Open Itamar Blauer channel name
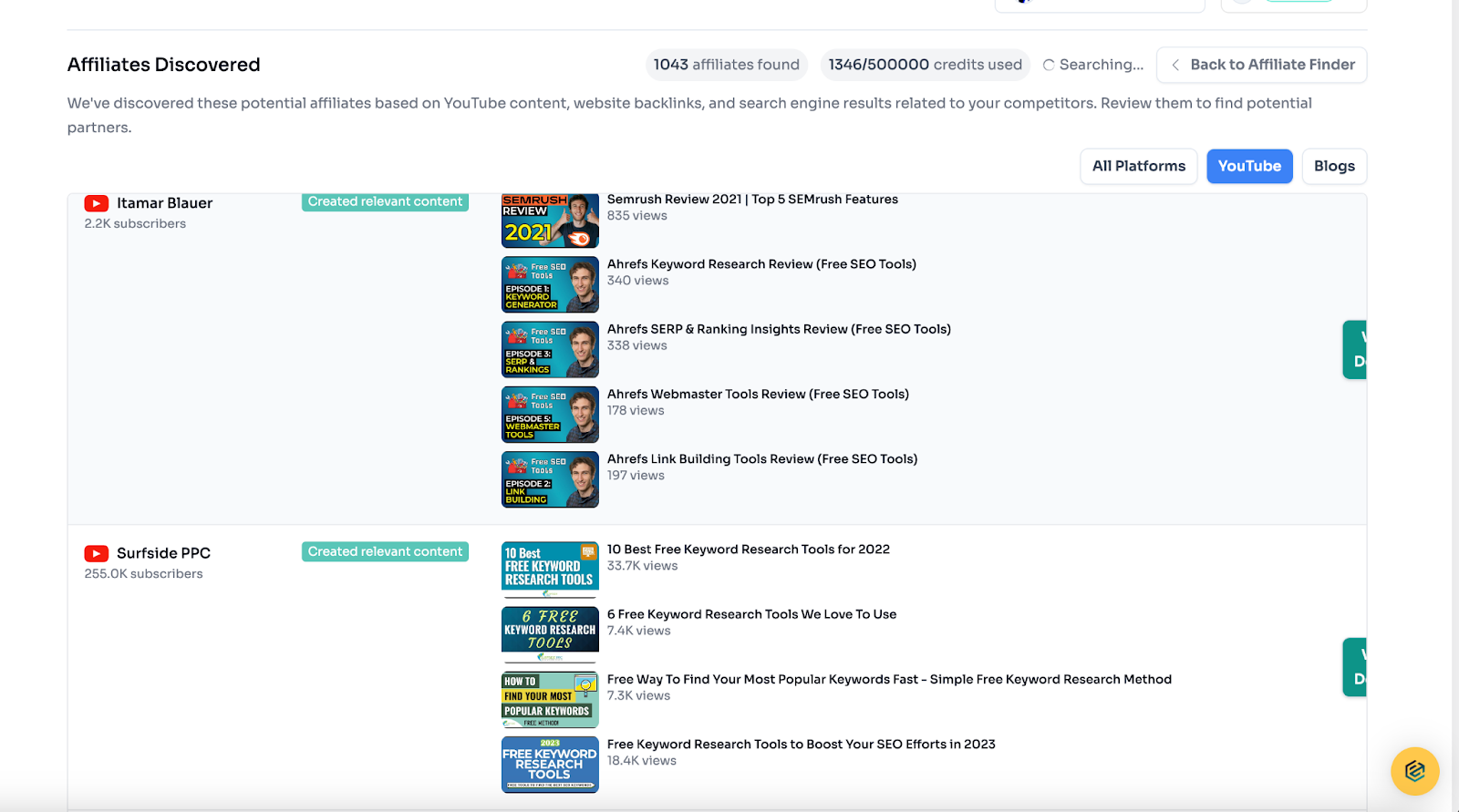Viewport: 1459px width, 812px height. pyautogui.click(x=164, y=203)
